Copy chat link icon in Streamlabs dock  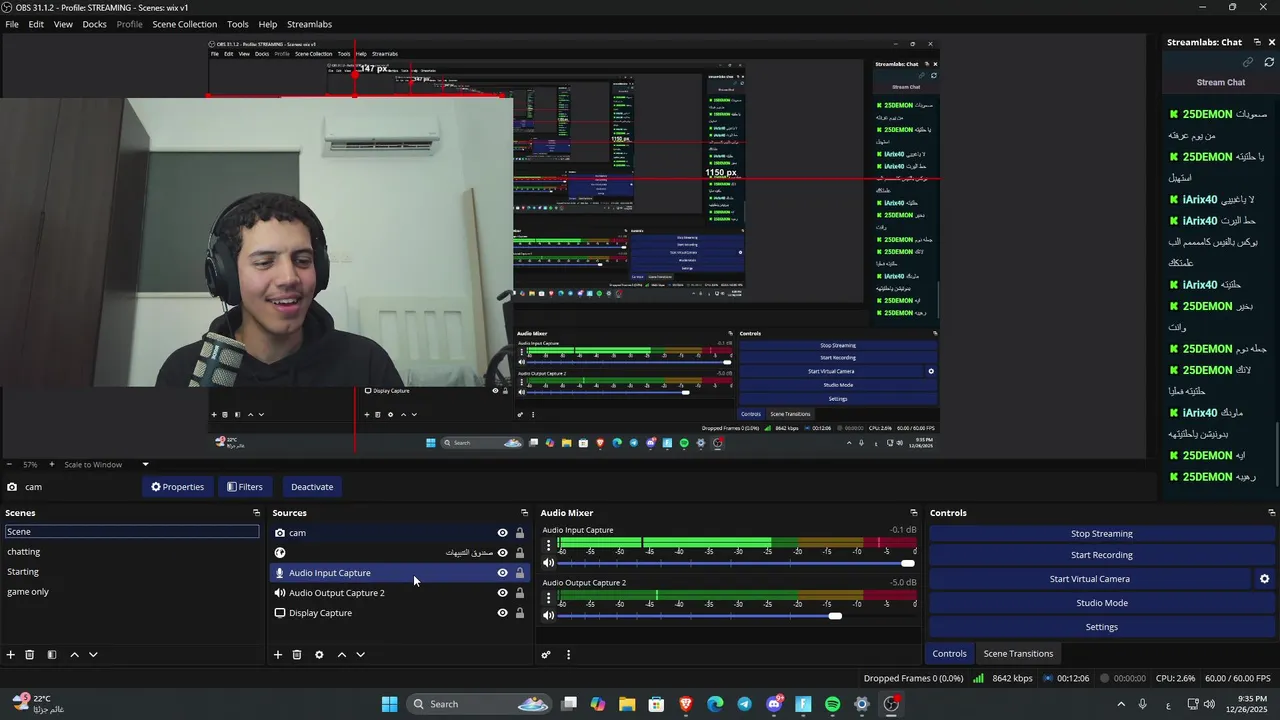coord(1248,62)
